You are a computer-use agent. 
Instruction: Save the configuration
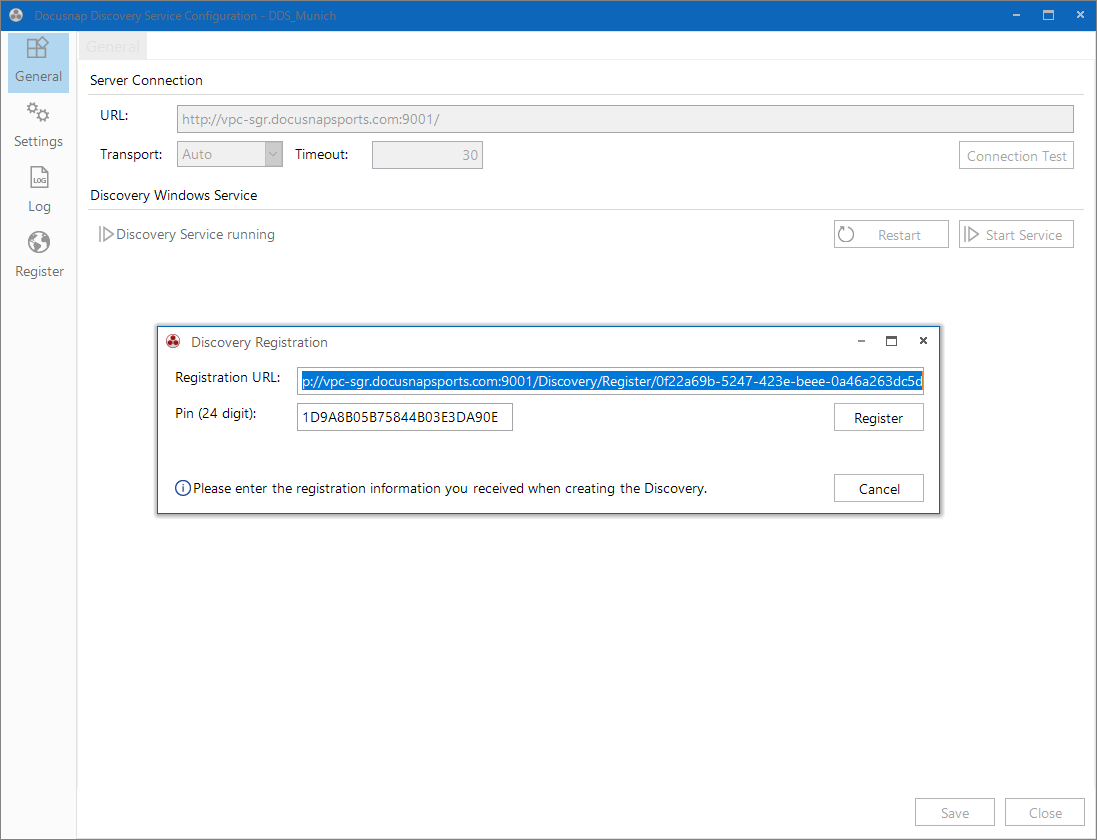pyautogui.click(x=954, y=812)
